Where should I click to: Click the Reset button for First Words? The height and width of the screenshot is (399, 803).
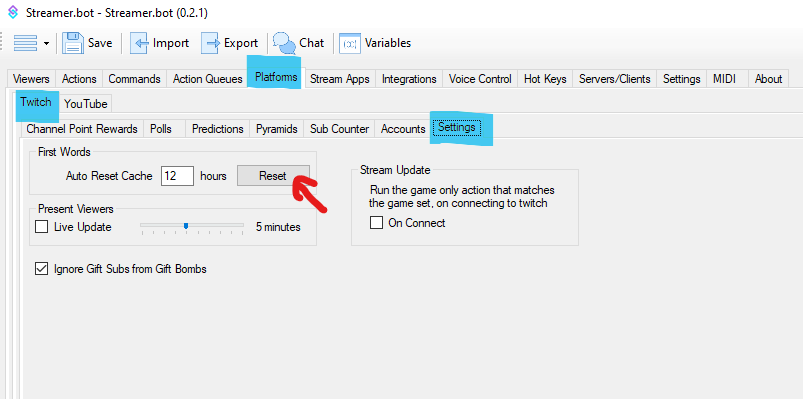(x=273, y=176)
